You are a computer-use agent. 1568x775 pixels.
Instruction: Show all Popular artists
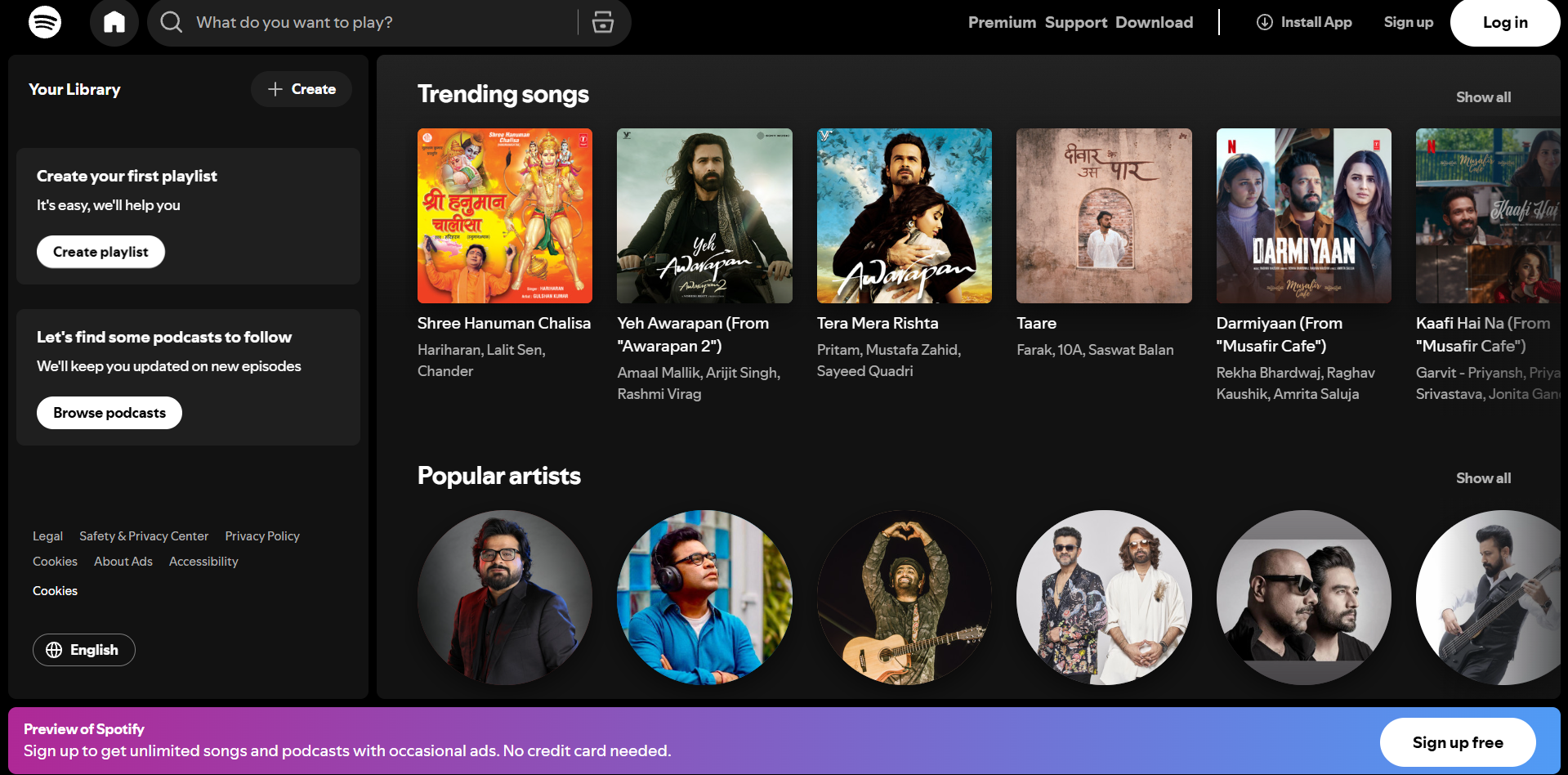[x=1483, y=478]
